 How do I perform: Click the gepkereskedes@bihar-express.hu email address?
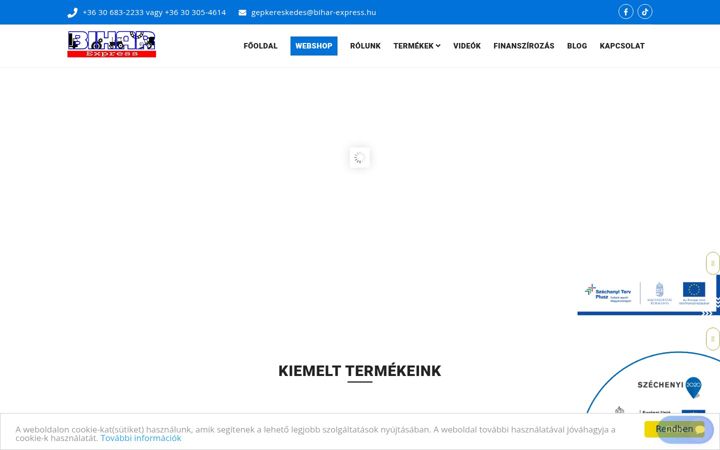pyautogui.click(x=313, y=12)
